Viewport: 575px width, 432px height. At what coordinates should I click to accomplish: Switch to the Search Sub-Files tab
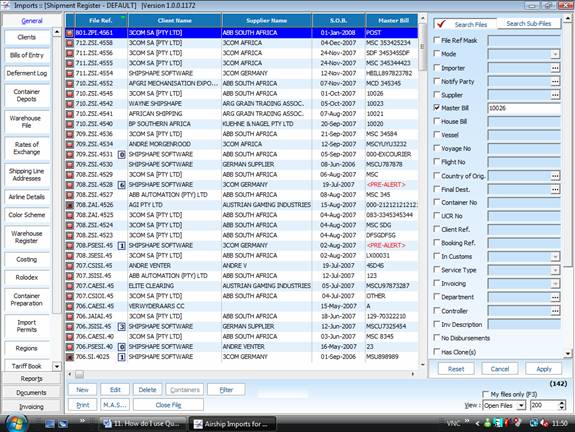tap(528, 23)
